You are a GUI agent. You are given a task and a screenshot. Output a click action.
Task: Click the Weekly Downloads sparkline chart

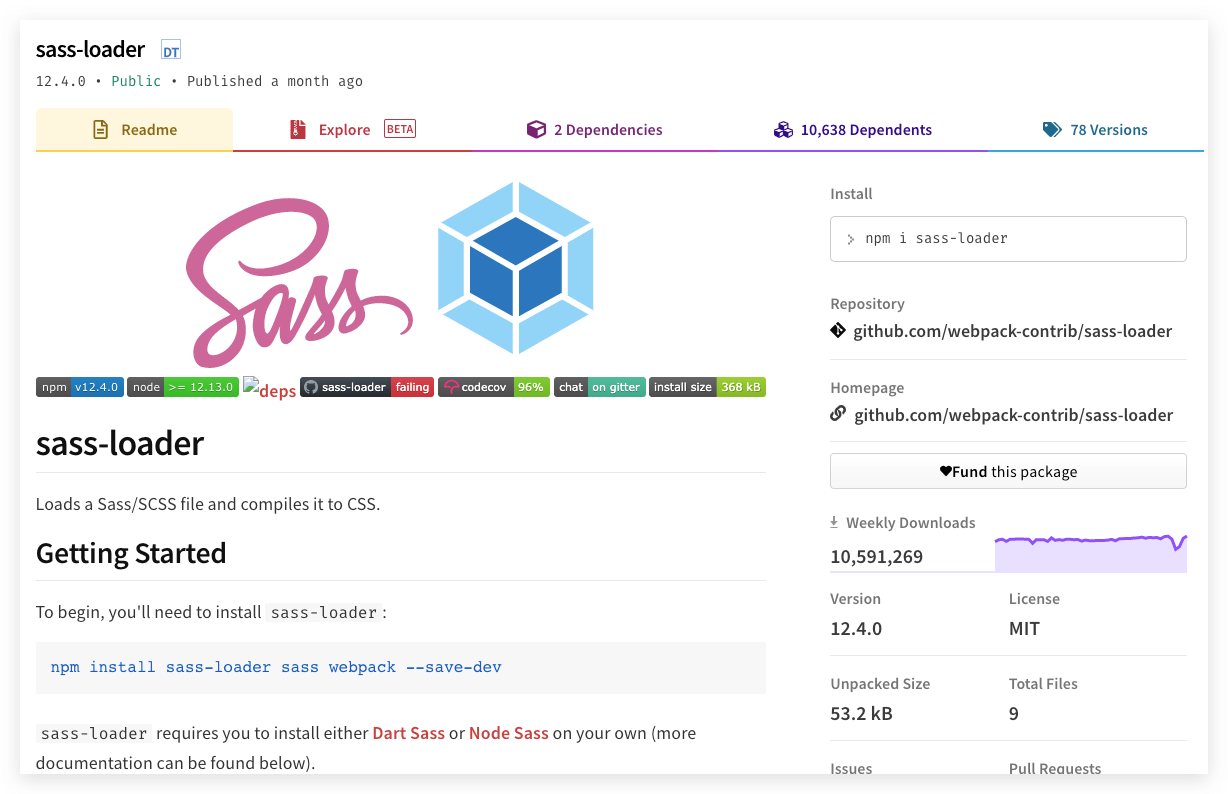[1090, 553]
